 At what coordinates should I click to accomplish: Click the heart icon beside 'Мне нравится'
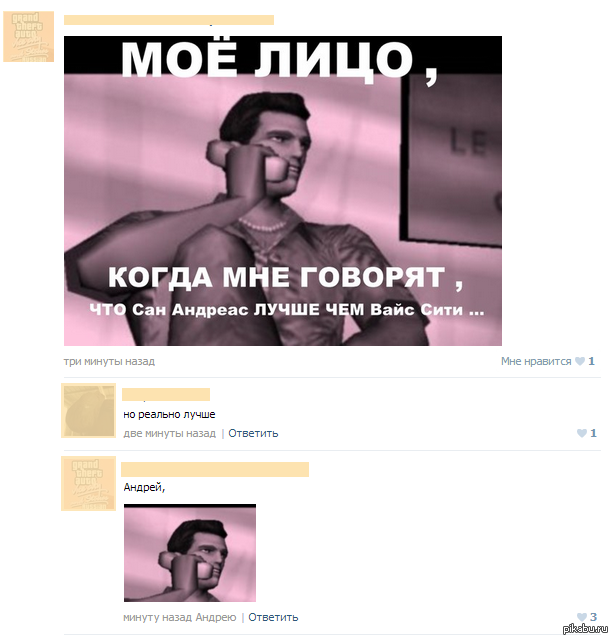(580, 361)
